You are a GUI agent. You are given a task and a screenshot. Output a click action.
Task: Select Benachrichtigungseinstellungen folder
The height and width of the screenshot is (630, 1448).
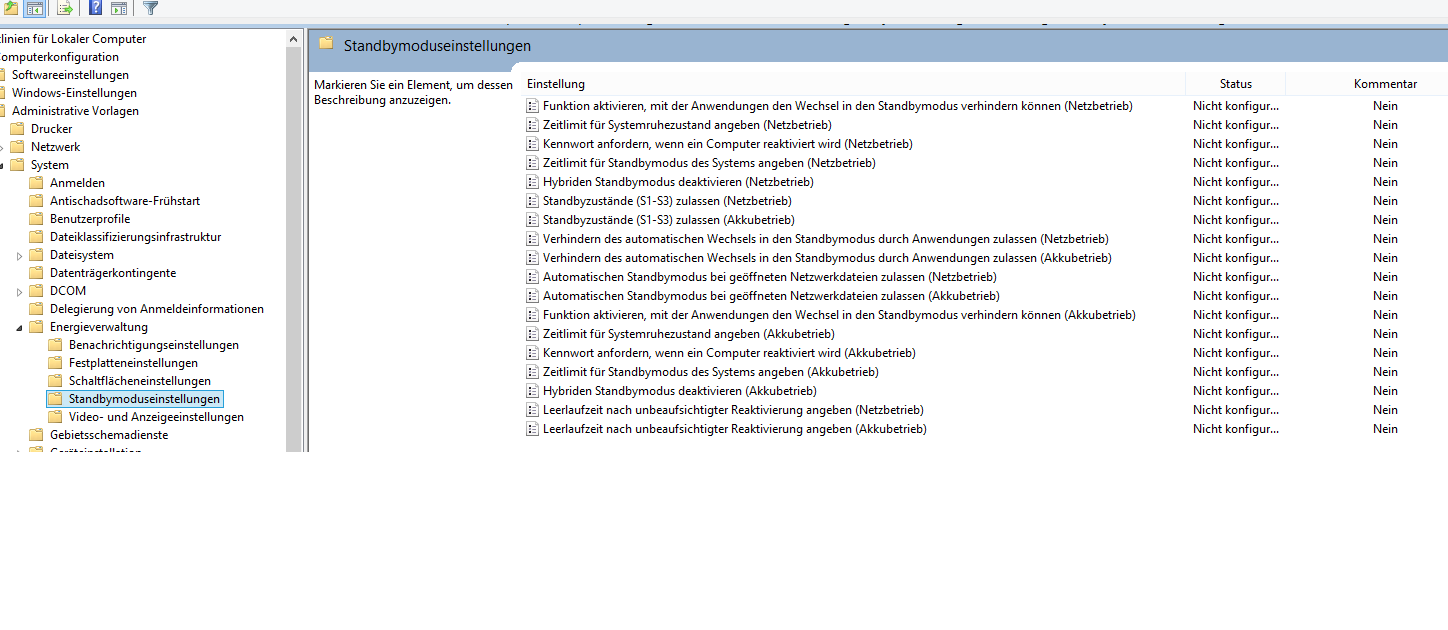pyautogui.click(x=154, y=345)
